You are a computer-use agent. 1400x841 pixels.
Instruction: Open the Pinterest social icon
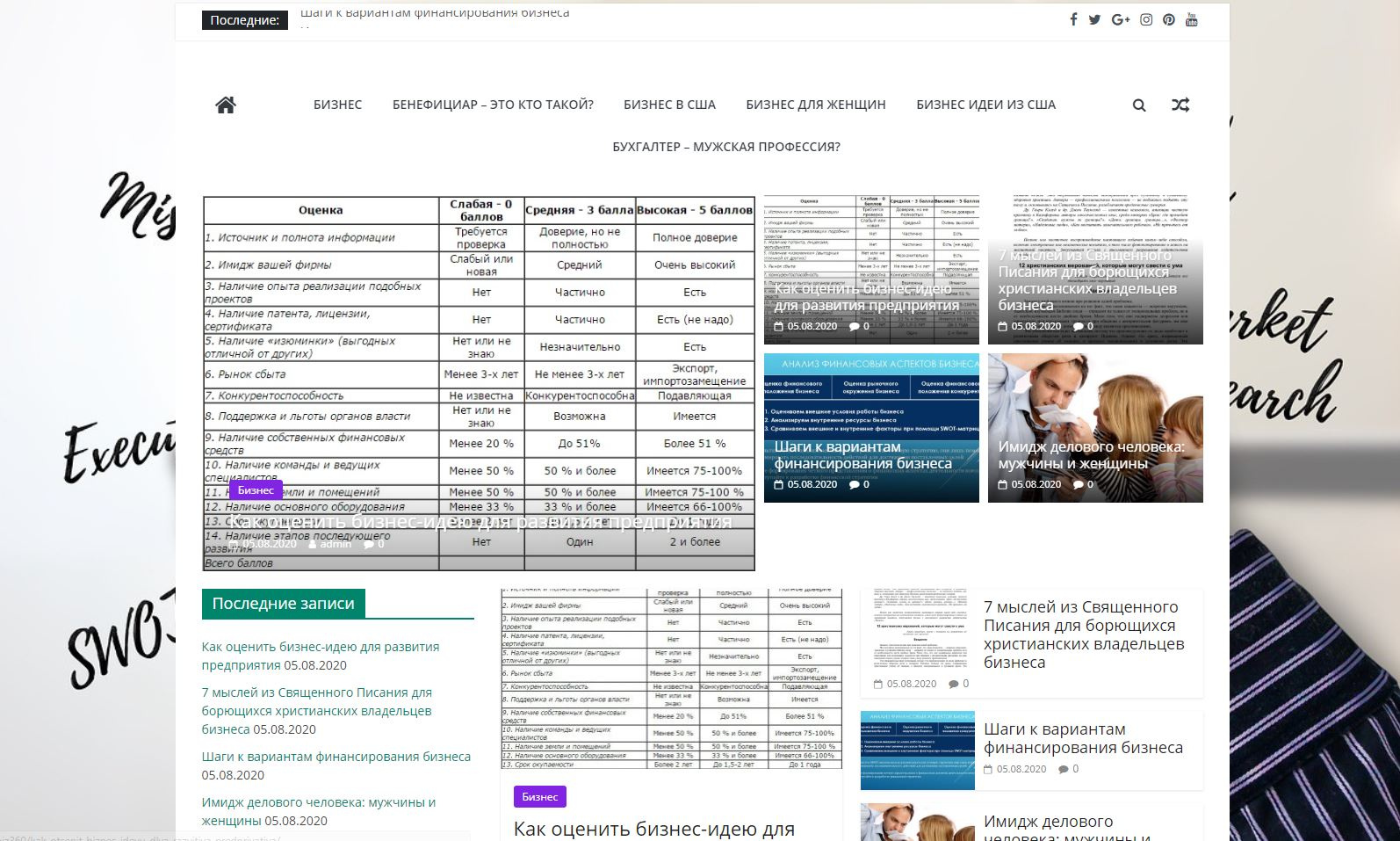pos(1169,19)
